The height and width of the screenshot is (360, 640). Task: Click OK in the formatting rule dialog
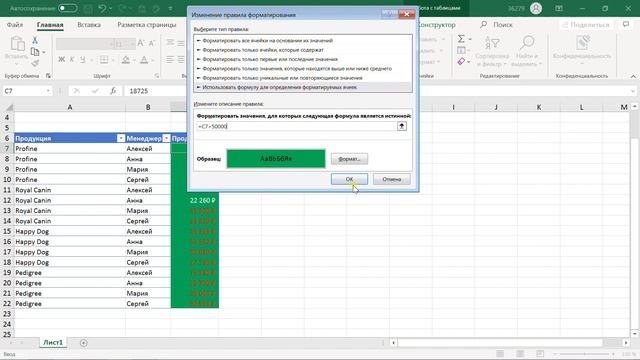point(349,179)
